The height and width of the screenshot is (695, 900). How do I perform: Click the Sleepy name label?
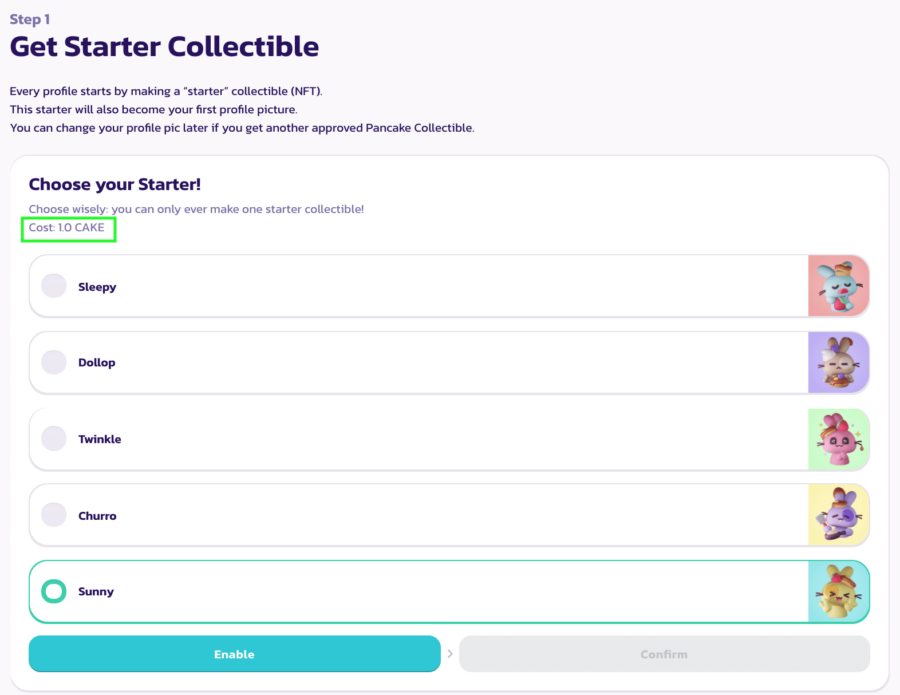coord(97,287)
